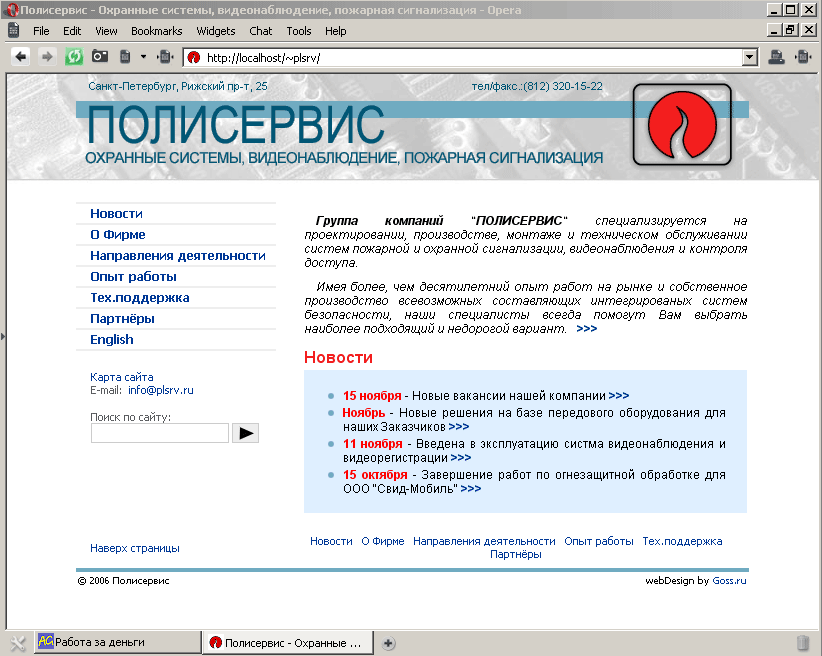Viewport: 822px width, 656px height.
Task: Open the Тех.поддержка sidebar link
Action: tap(139, 297)
